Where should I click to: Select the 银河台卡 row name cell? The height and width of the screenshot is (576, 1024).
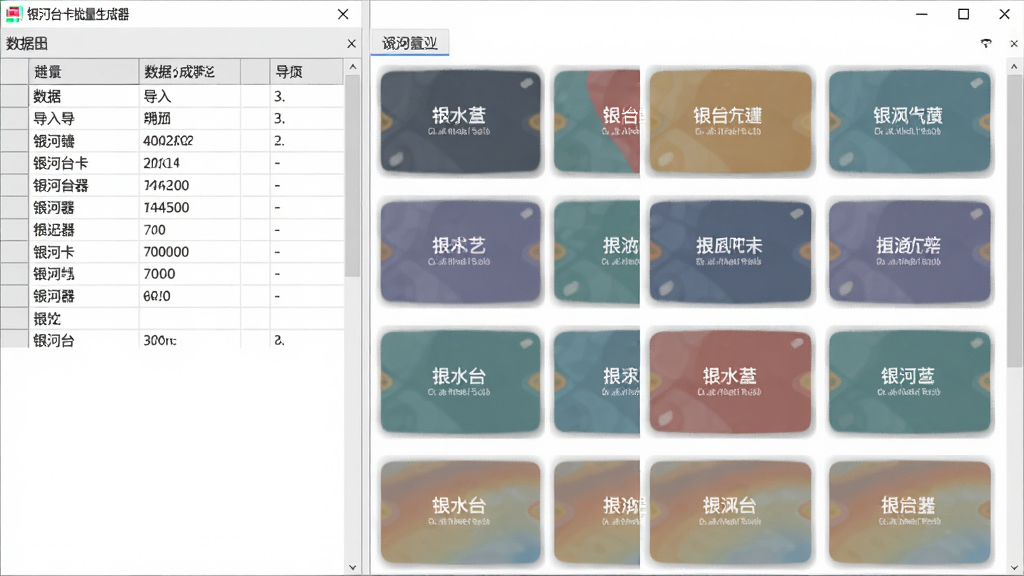click(84, 163)
